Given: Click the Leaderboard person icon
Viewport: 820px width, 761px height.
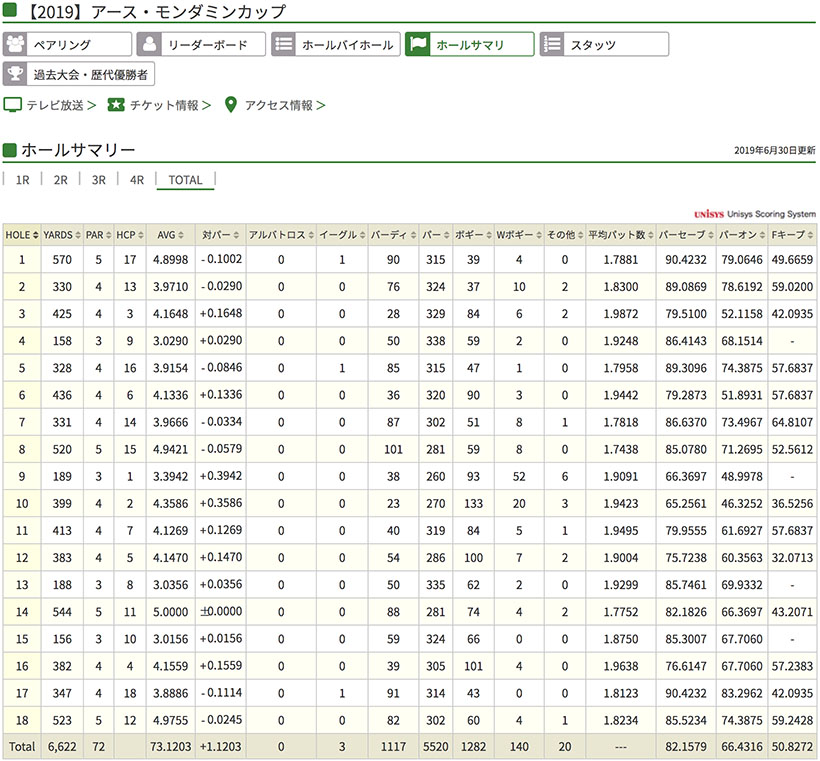Looking at the screenshot, I should [149, 45].
